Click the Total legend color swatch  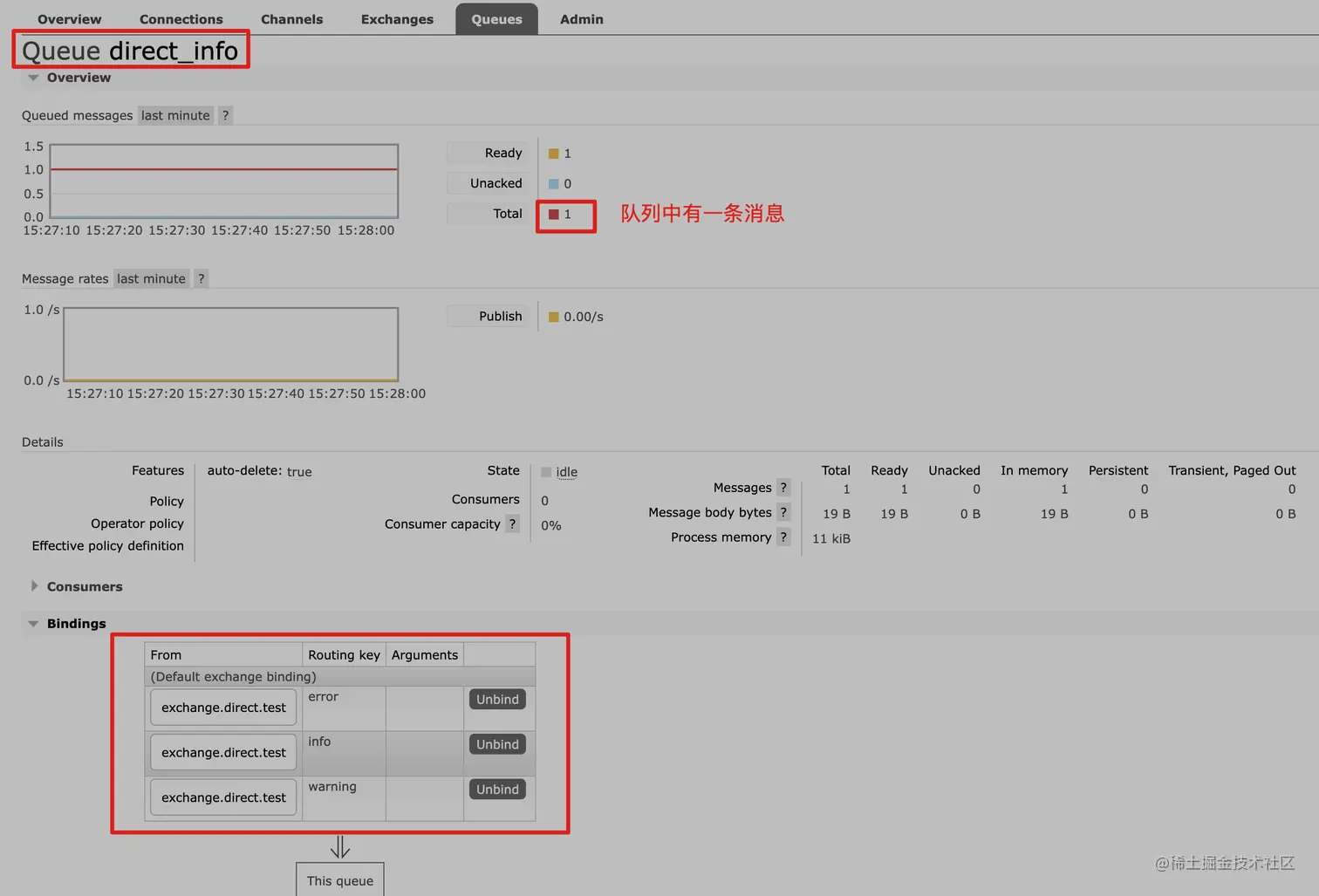tap(553, 215)
